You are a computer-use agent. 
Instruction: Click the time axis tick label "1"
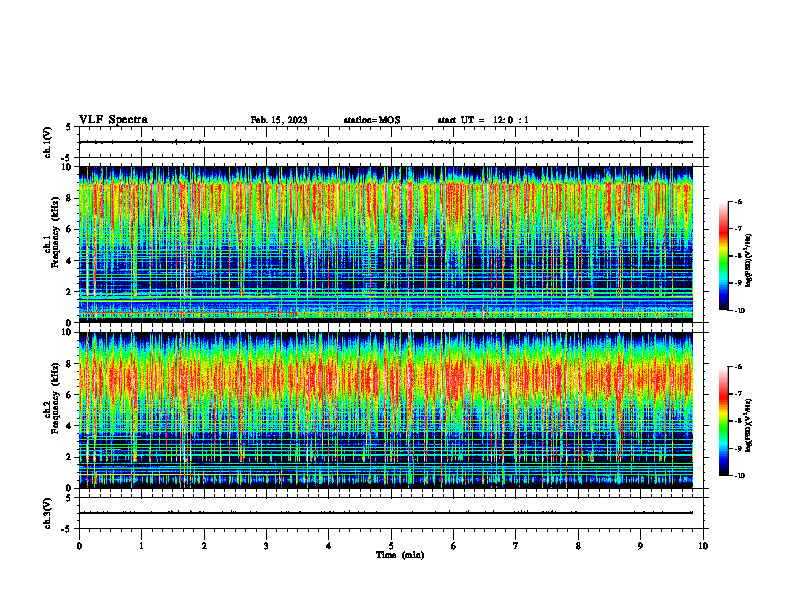coord(141,546)
